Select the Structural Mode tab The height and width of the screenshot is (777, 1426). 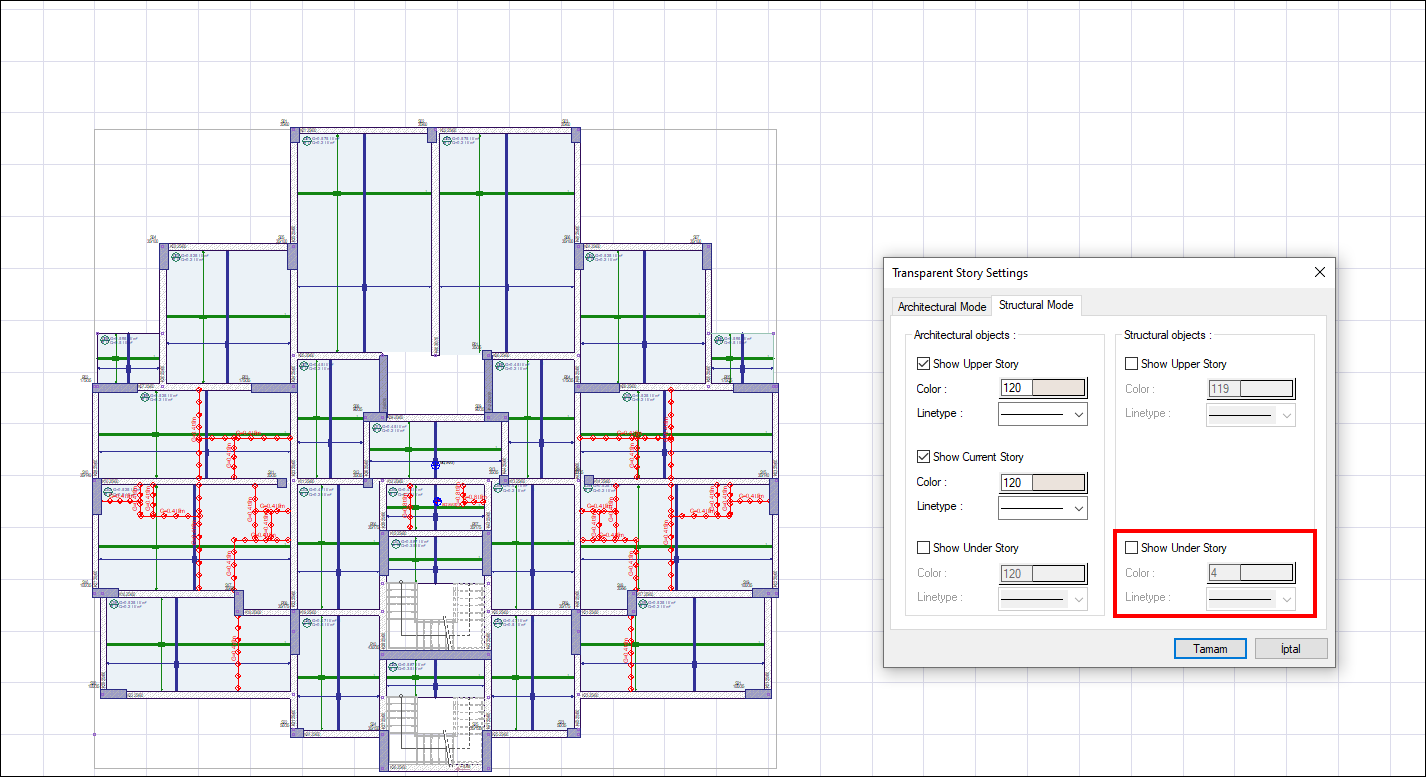point(1036,305)
